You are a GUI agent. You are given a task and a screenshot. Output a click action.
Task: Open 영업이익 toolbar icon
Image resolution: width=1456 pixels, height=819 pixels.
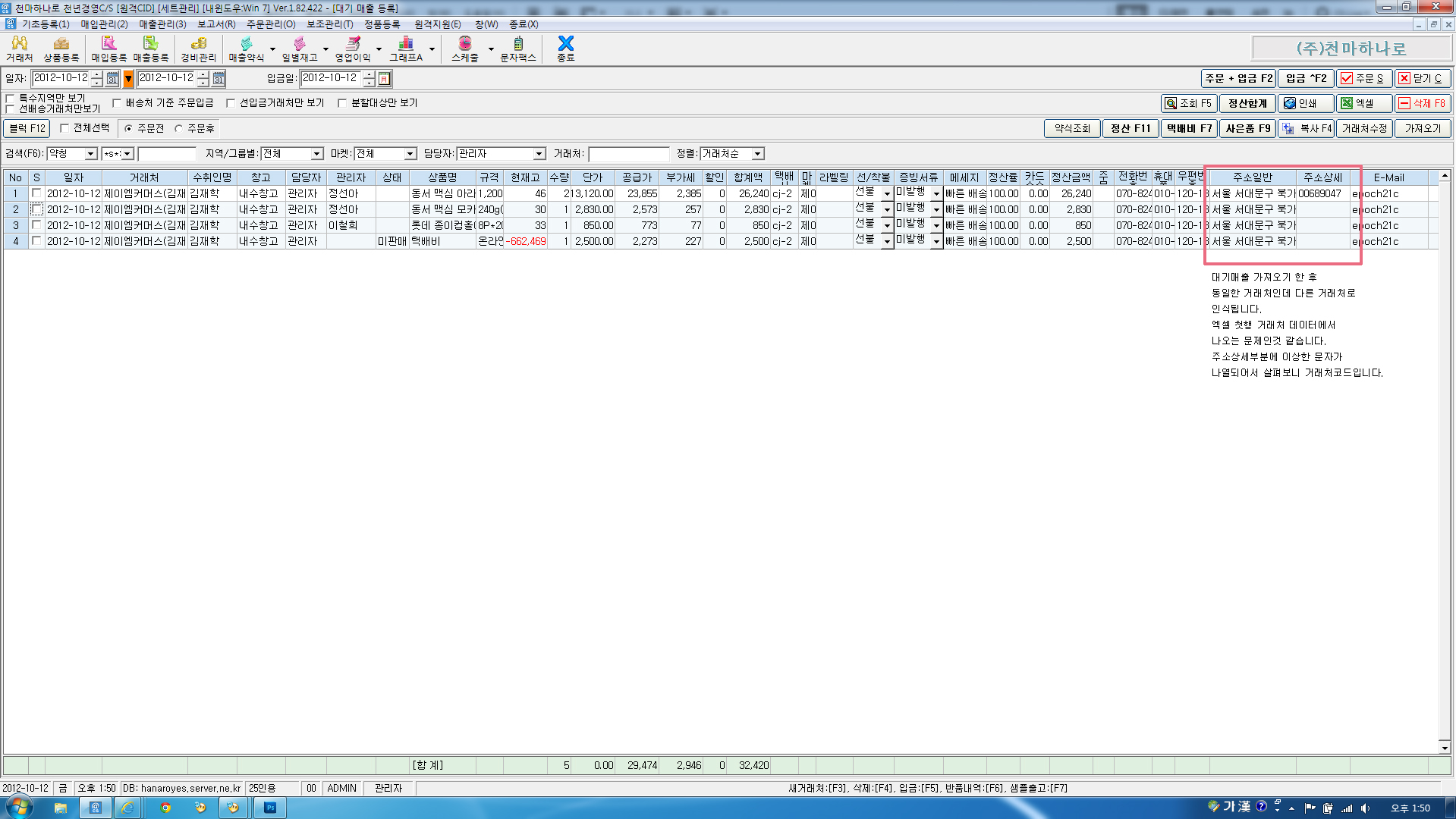tap(353, 49)
